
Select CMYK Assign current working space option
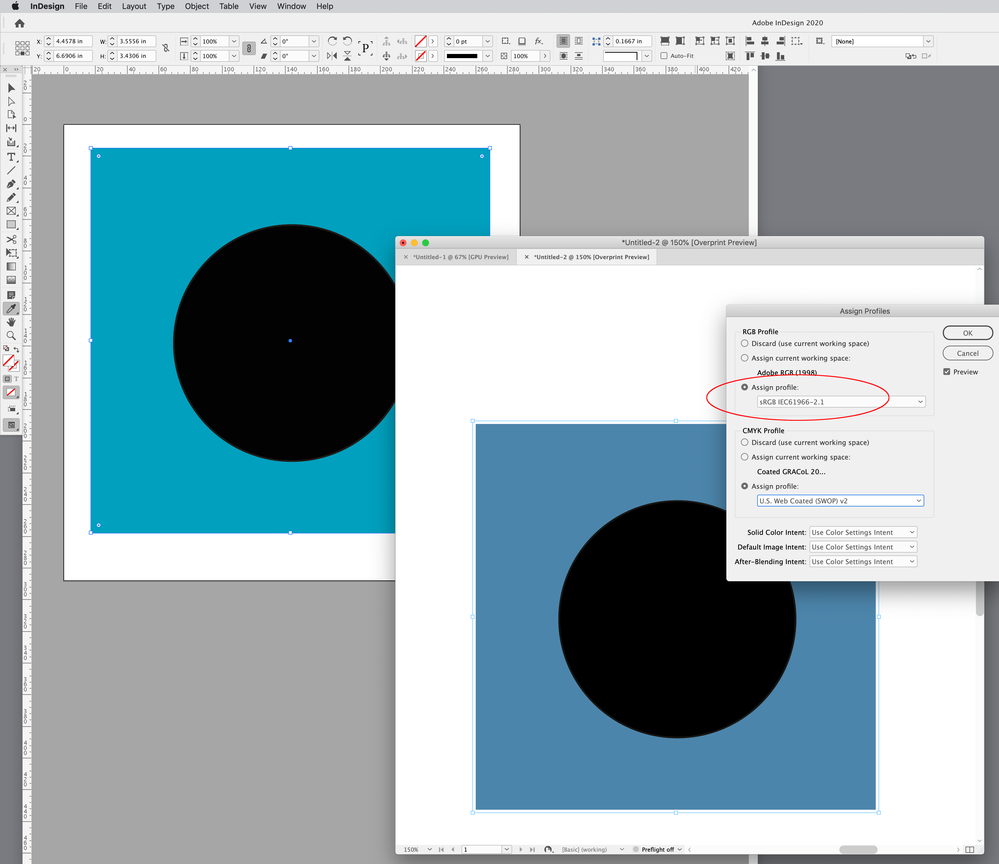point(744,457)
